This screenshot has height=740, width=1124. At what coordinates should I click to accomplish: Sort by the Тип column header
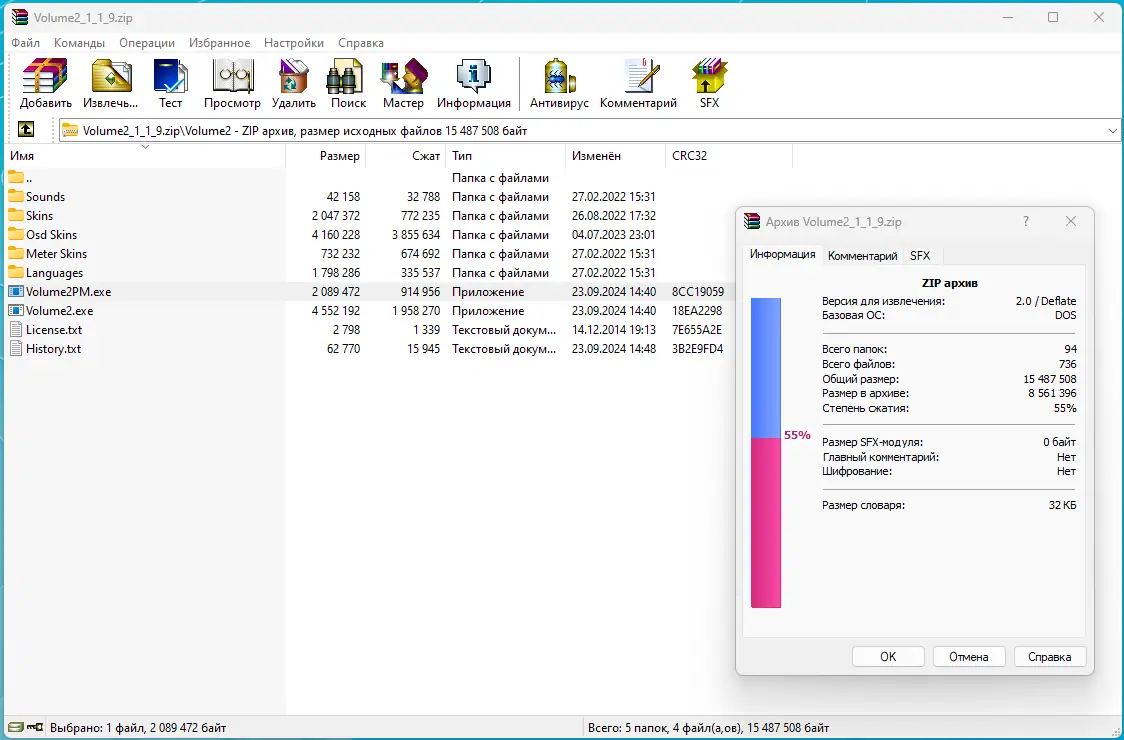(505, 156)
